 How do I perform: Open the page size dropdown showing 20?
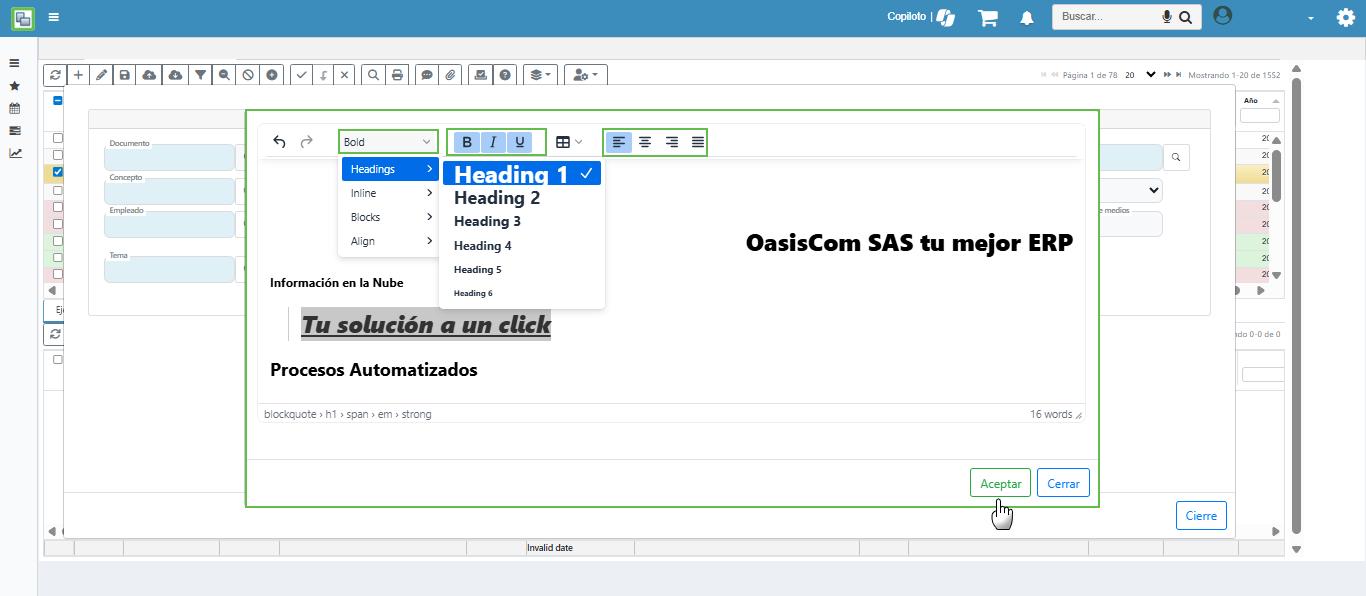tap(1139, 75)
